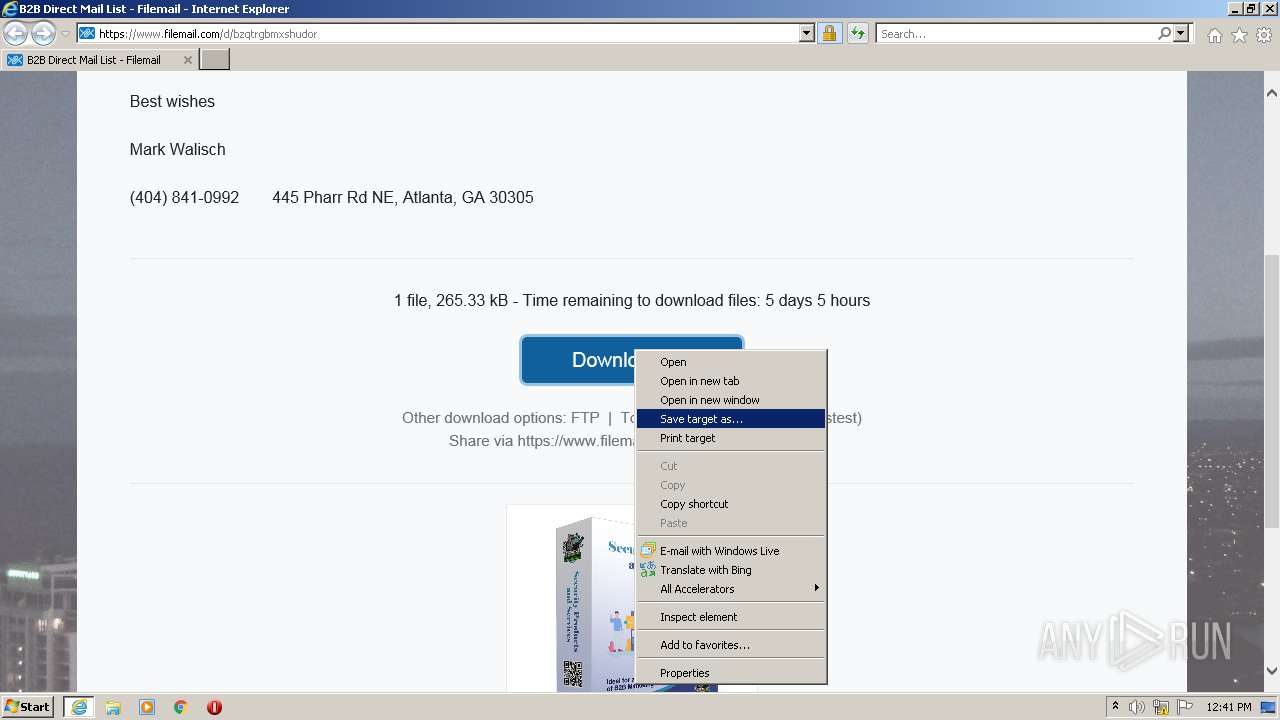Click the vertical scrollbar thumb
This screenshot has width=1280, height=720.
(x=1272, y=390)
